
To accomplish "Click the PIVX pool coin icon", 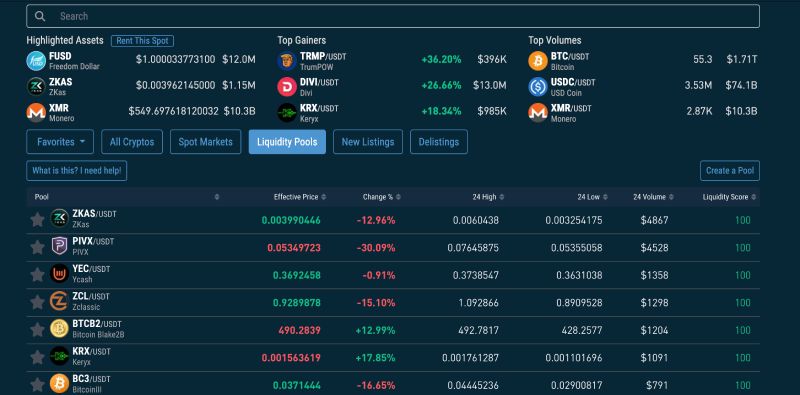I will [59, 246].
